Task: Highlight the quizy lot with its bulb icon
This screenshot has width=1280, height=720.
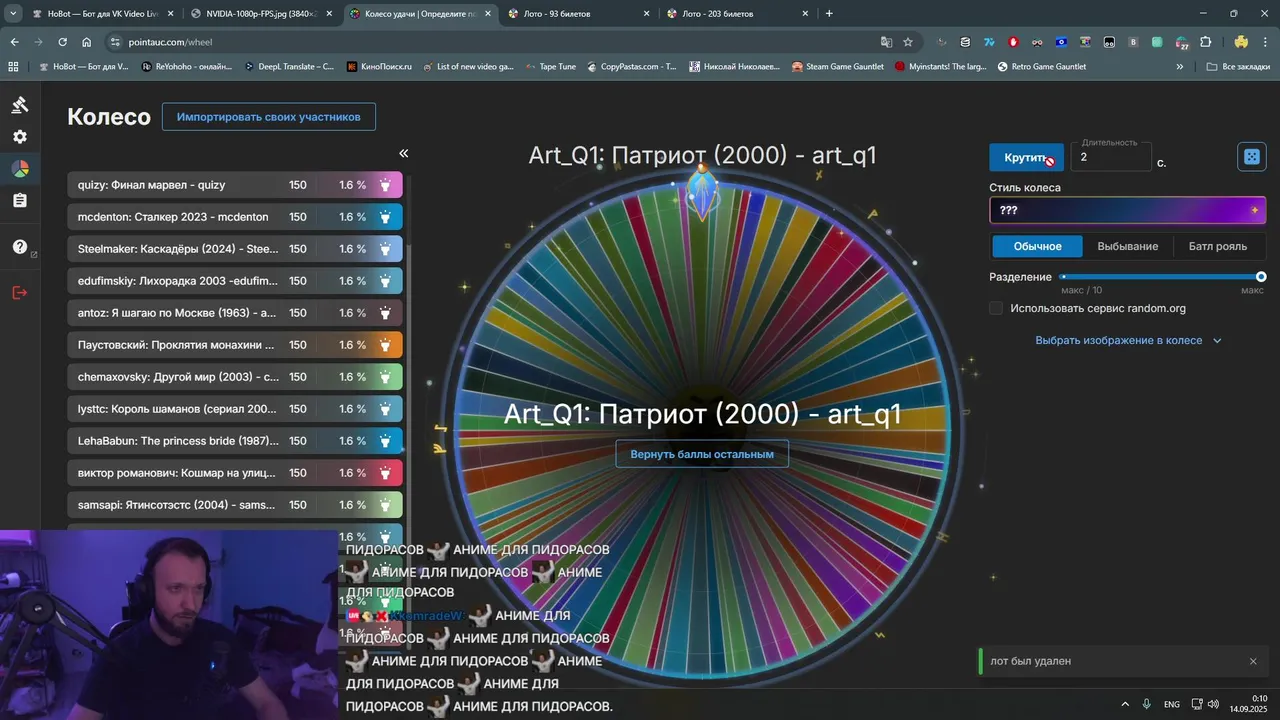Action: pyautogui.click(x=386, y=185)
